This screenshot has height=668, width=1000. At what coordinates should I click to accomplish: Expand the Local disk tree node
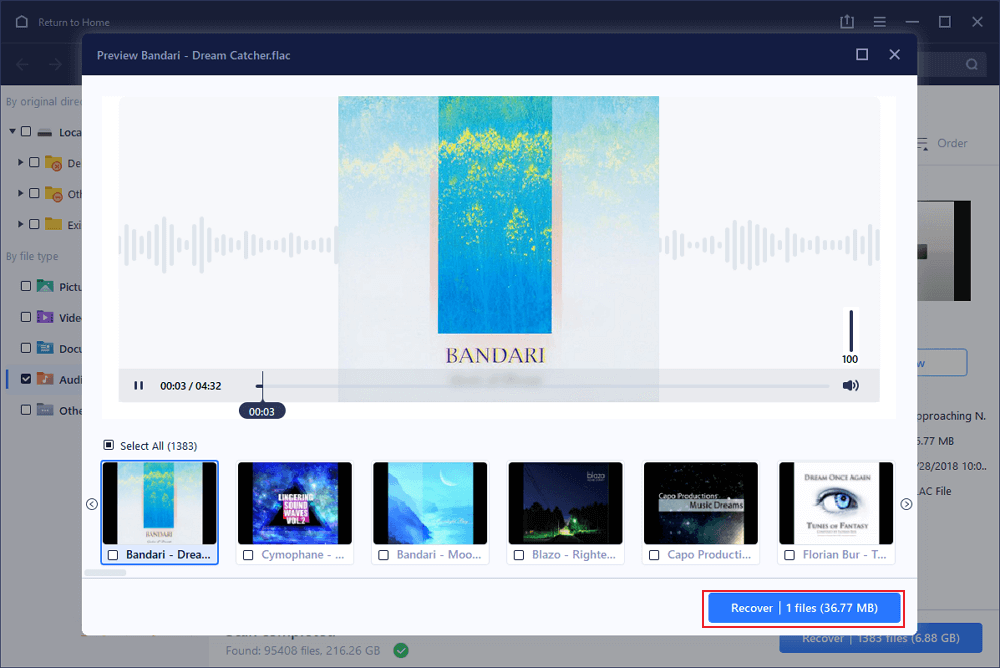point(13,132)
